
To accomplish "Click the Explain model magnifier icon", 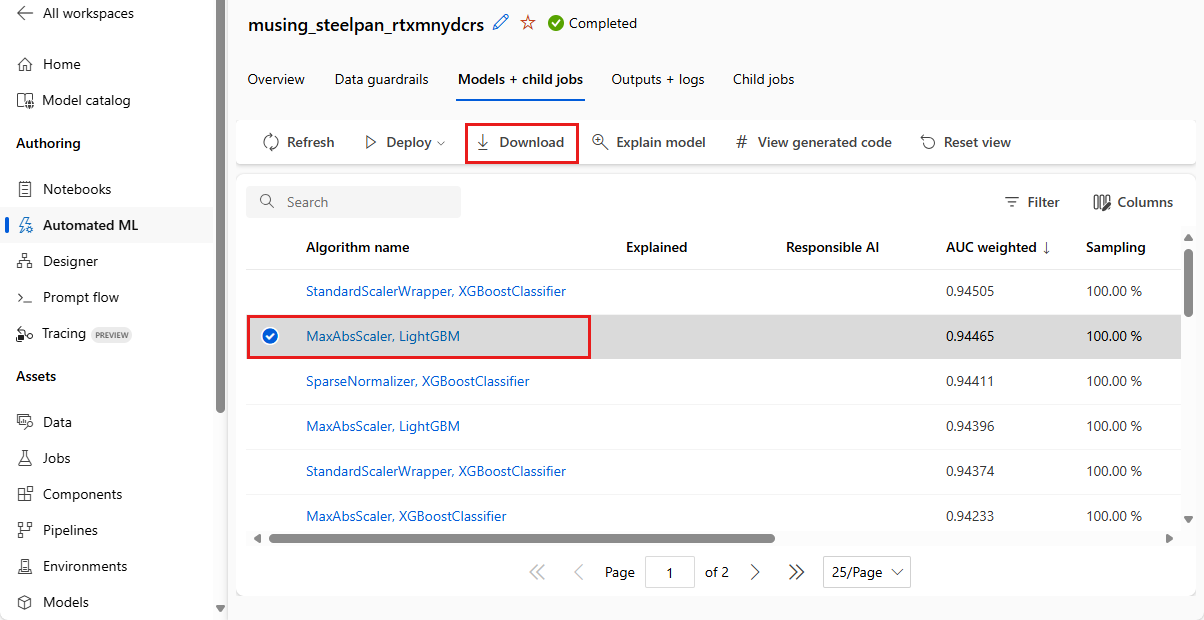I will pos(600,142).
